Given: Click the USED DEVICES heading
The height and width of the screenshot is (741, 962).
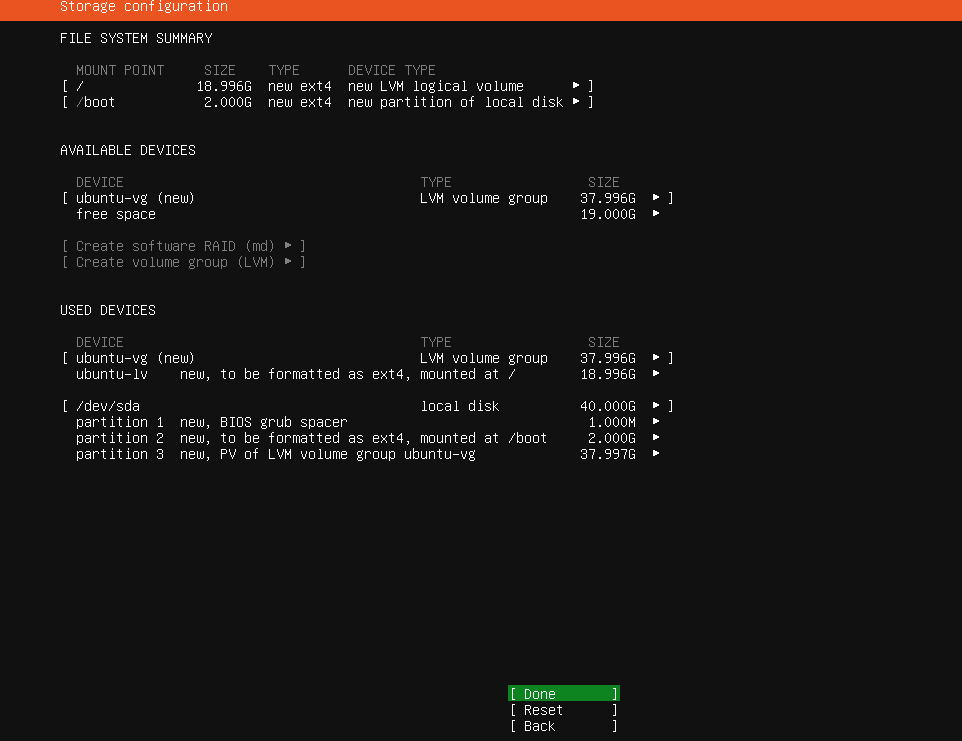Looking at the screenshot, I should [108, 310].
